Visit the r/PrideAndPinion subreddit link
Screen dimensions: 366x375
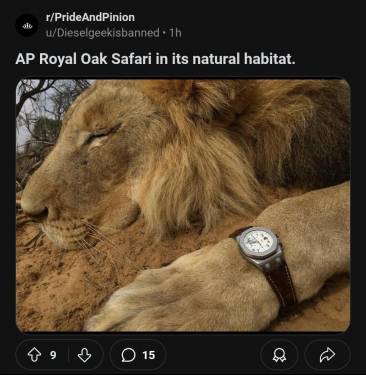90,17
